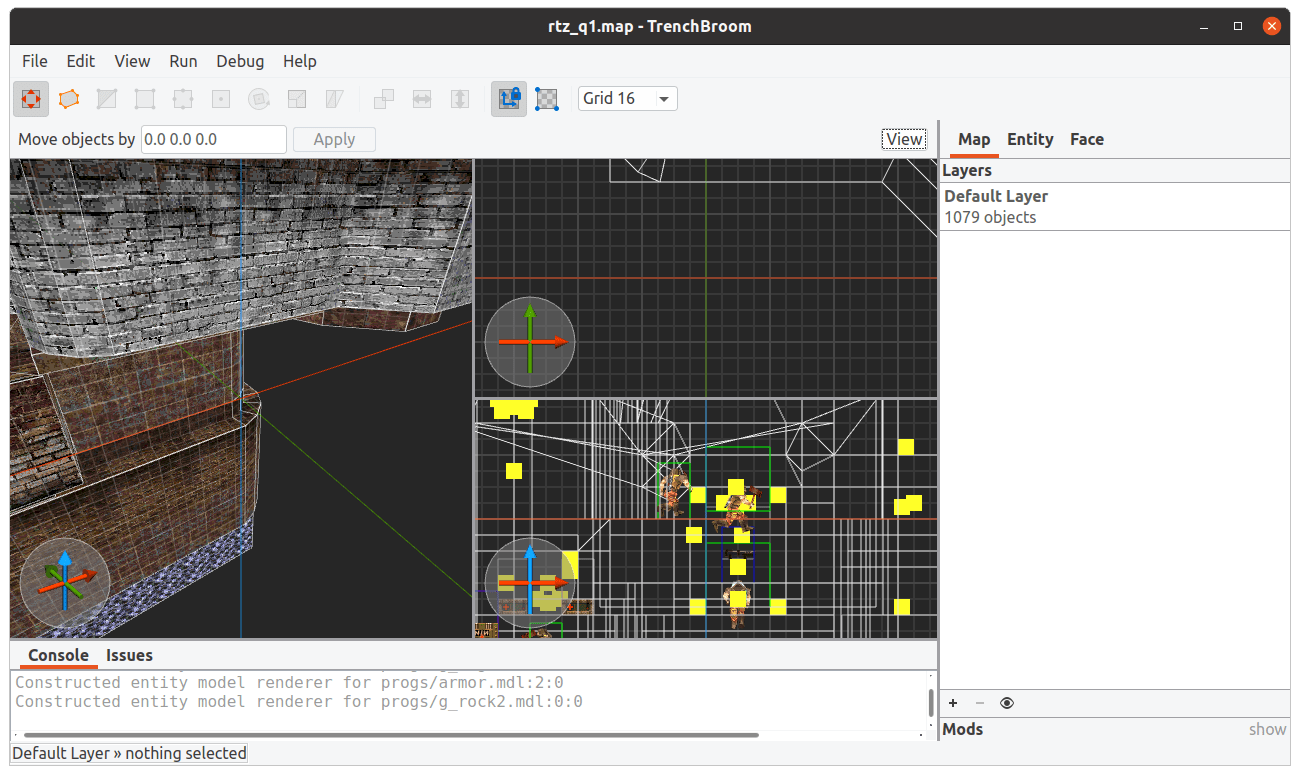Toggle the texture lock button
The image size is (1300, 775).
pyautogui.click(x=509, y=99)
